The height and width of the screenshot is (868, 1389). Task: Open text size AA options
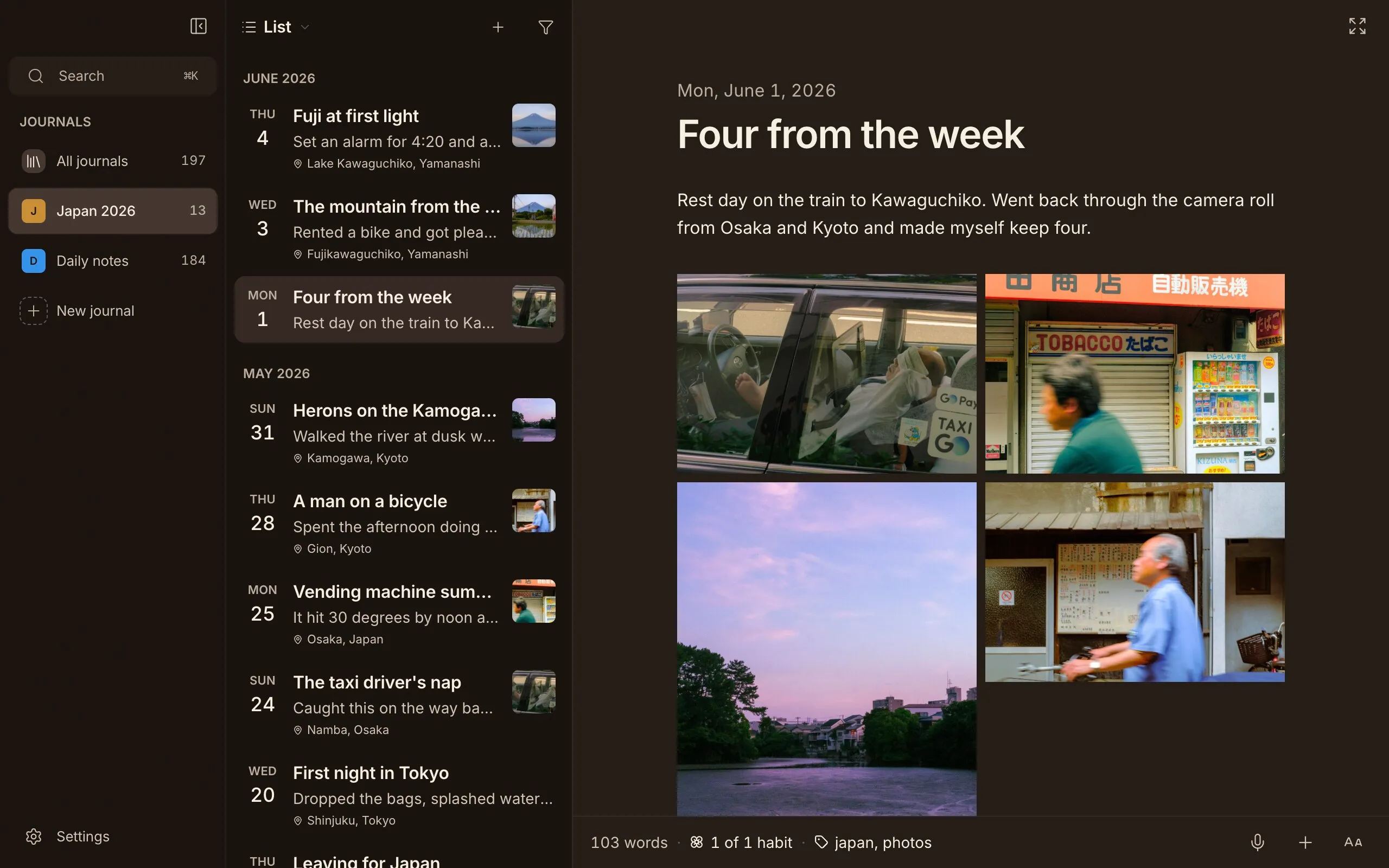1353,842
